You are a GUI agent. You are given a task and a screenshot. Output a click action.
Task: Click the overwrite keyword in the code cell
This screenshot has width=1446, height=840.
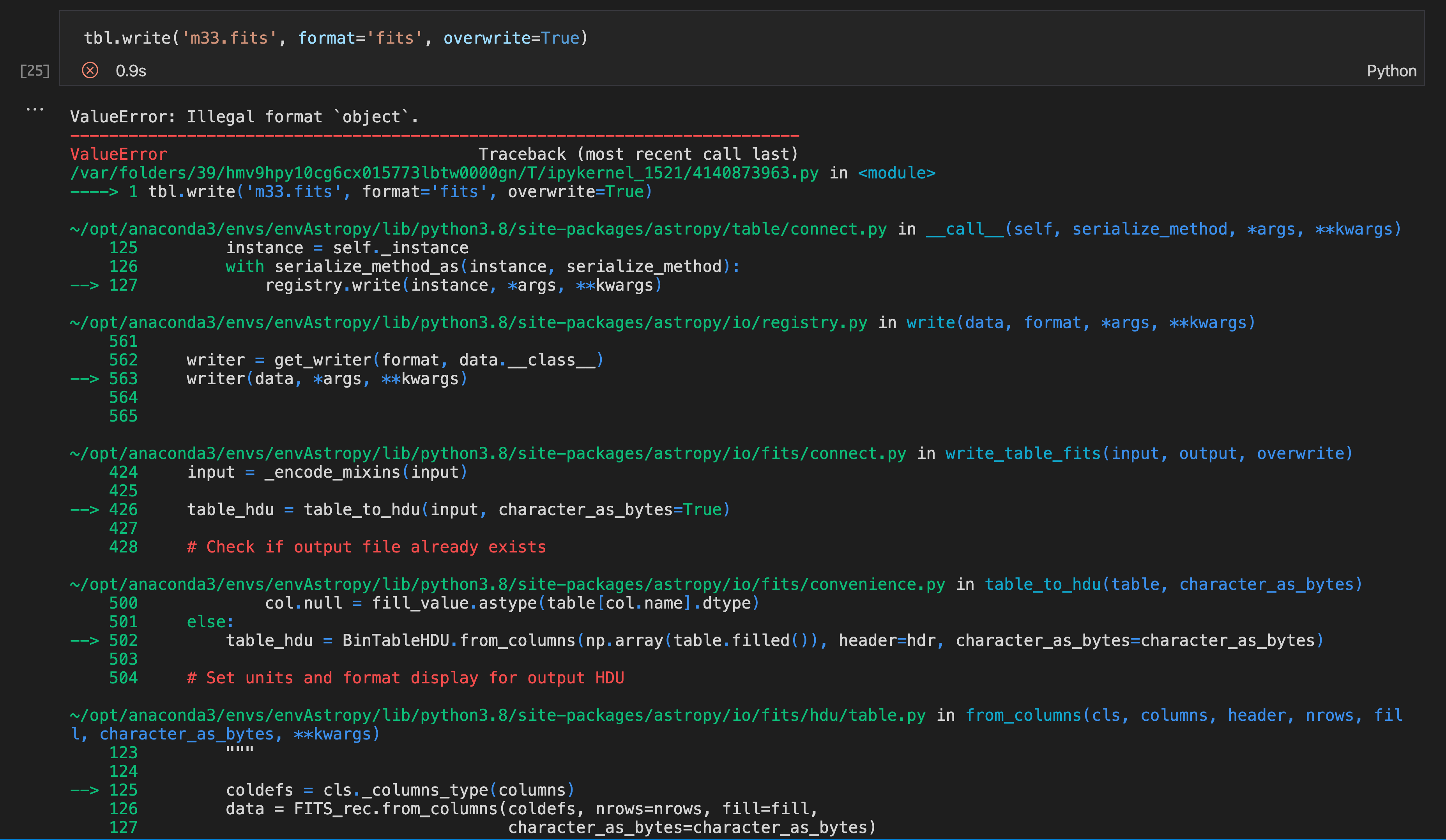486,39
